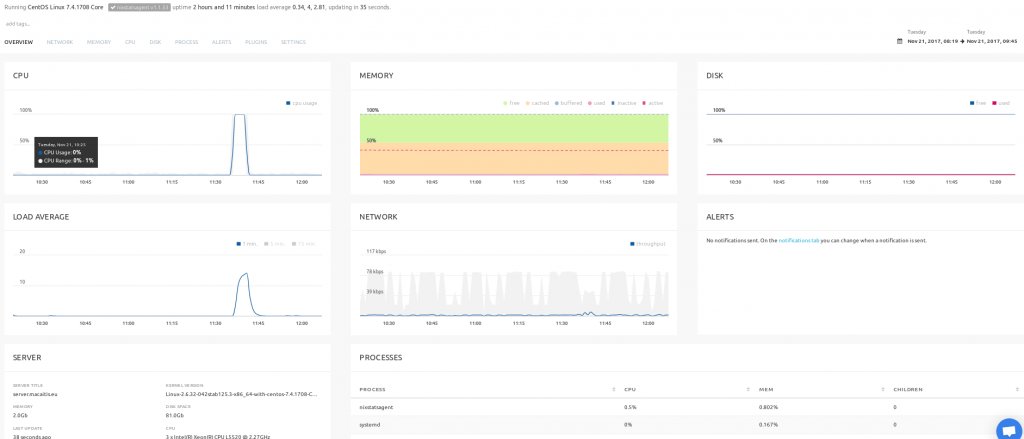Screen dimensions: 1024x439
Task: Click the nixstatsagent version badge
Action: coord(139,7)
